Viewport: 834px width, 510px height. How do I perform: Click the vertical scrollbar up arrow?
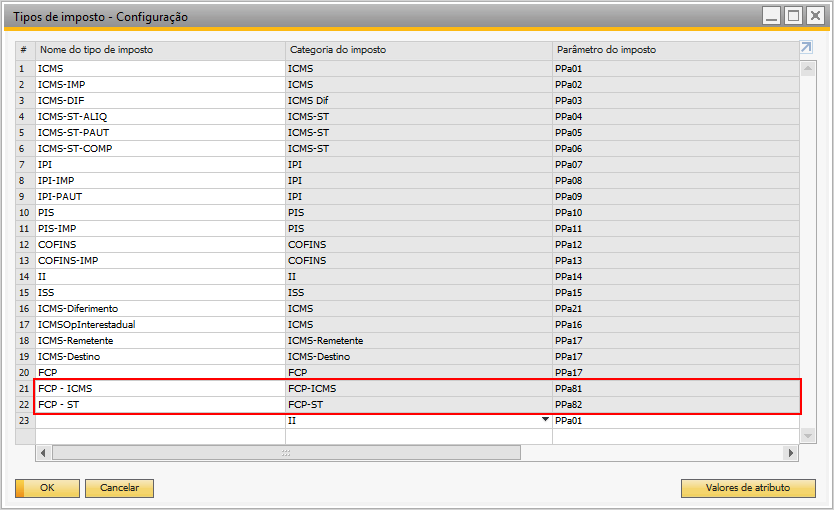(x=808, y=69)
